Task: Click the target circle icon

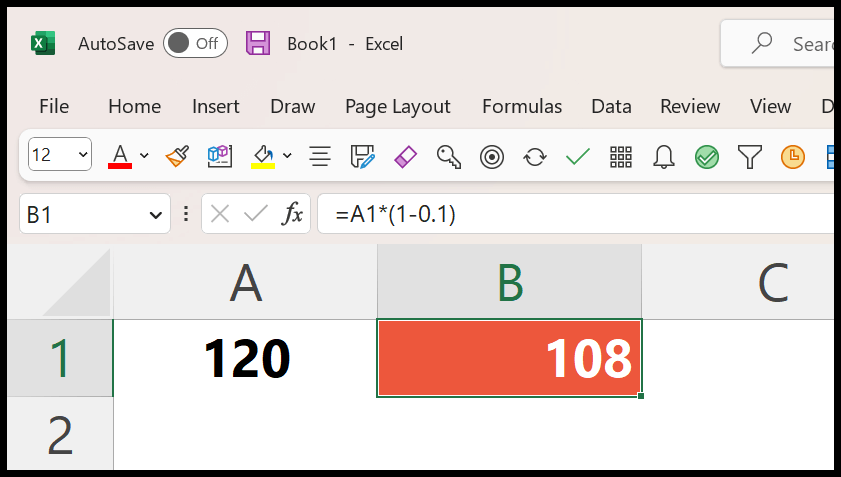Action: click(x=492, y=157)
